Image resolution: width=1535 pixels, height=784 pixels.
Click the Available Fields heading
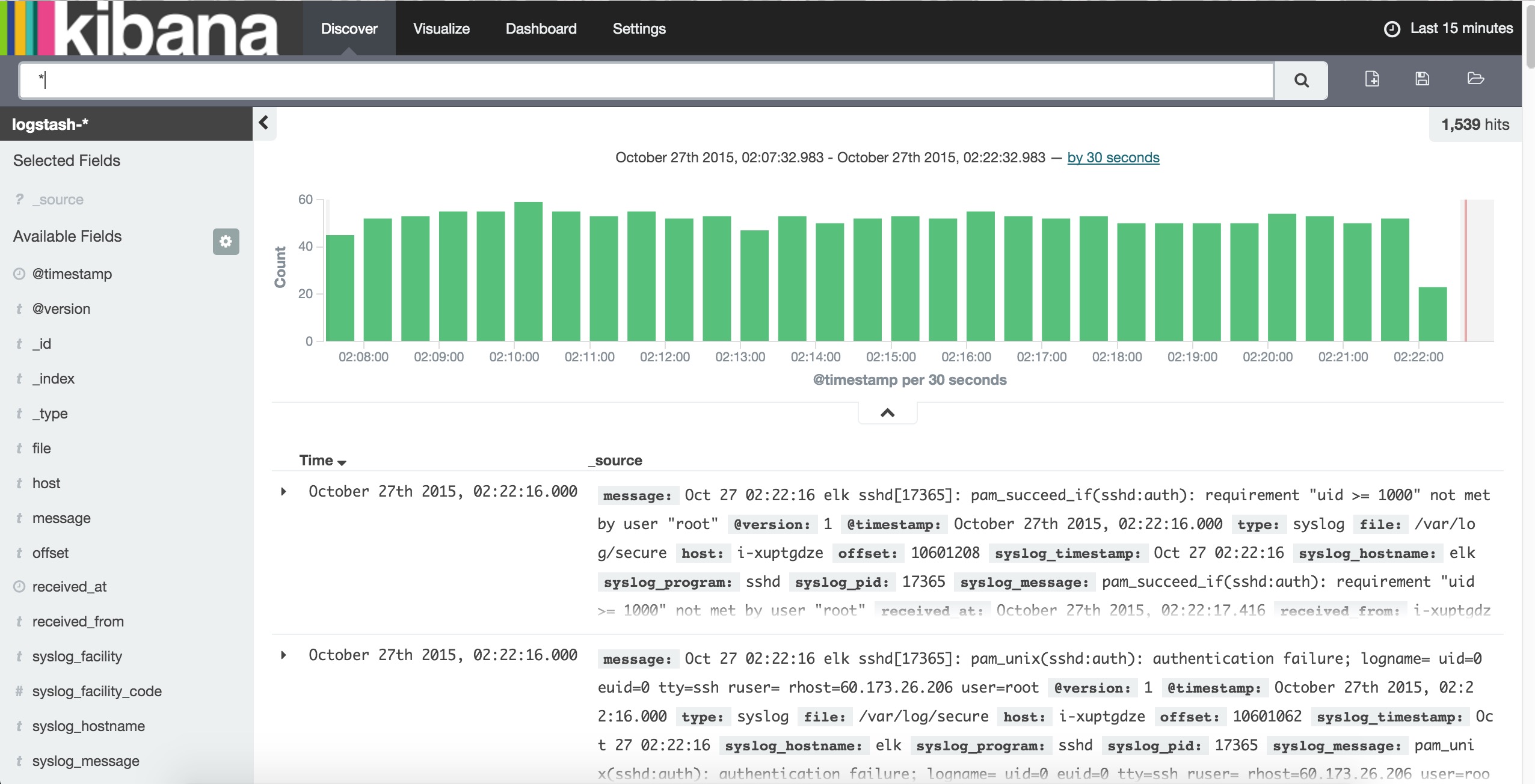[x=67, y=236]
